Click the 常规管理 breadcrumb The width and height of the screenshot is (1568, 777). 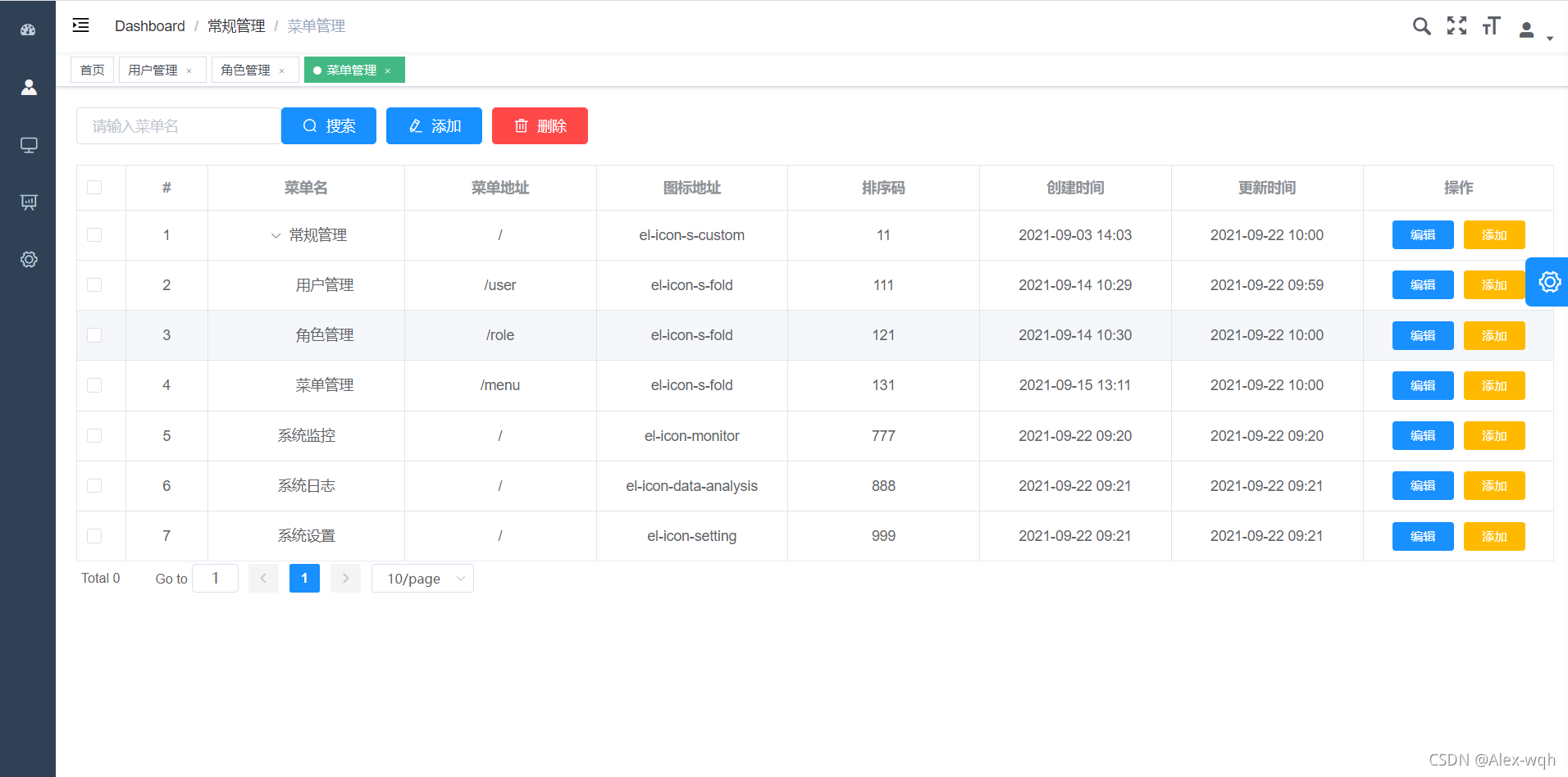(236, 26)
